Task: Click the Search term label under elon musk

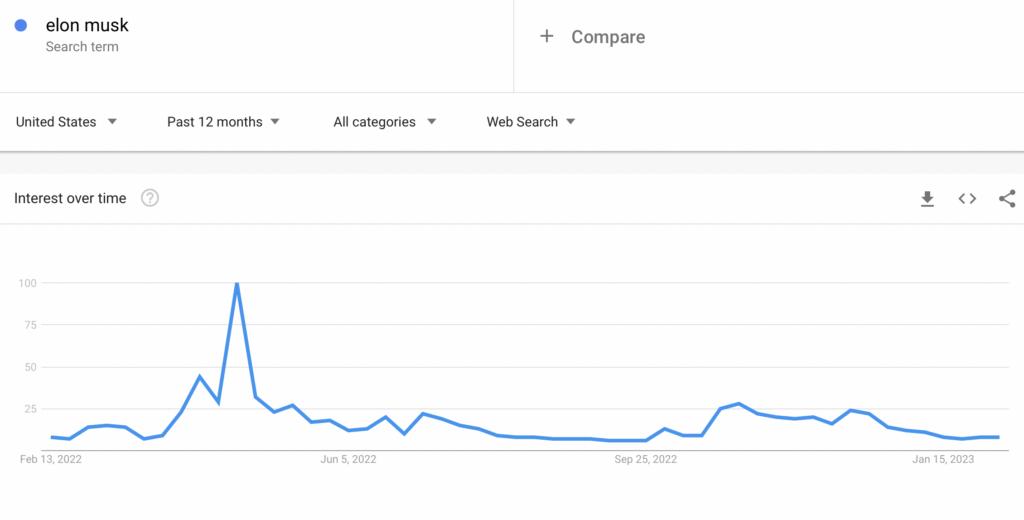Action: click(x=82, y=47)
